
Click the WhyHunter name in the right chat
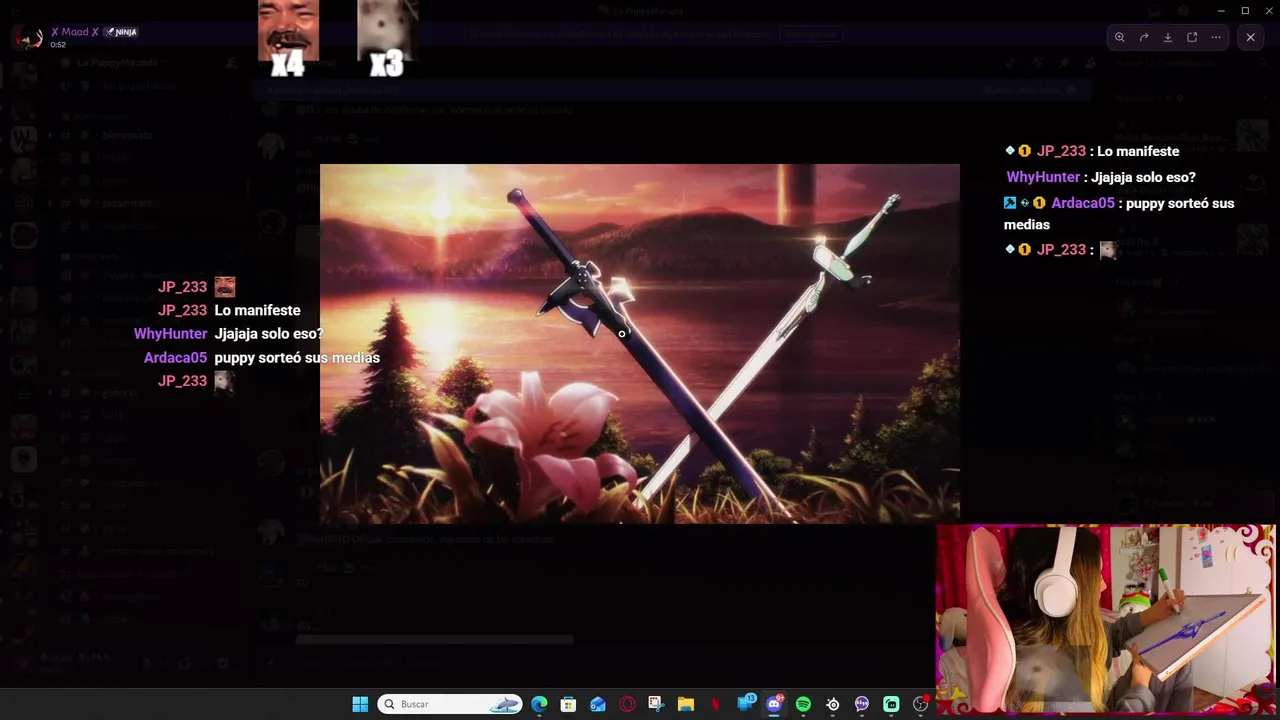[x=1043, y=177]
